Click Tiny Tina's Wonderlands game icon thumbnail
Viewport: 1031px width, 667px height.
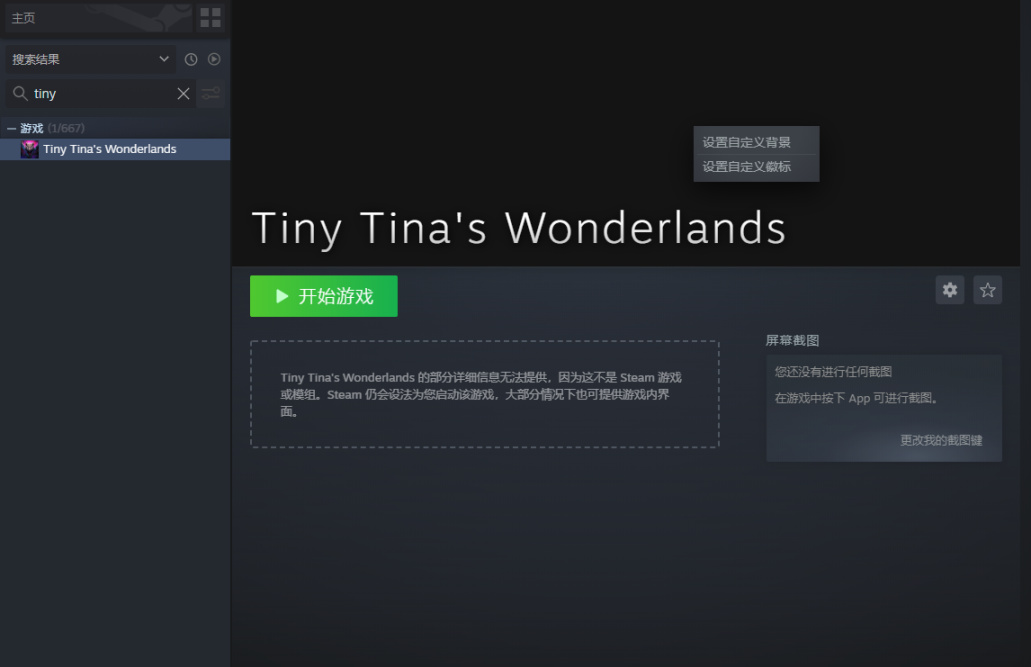[x=30, y=149]
